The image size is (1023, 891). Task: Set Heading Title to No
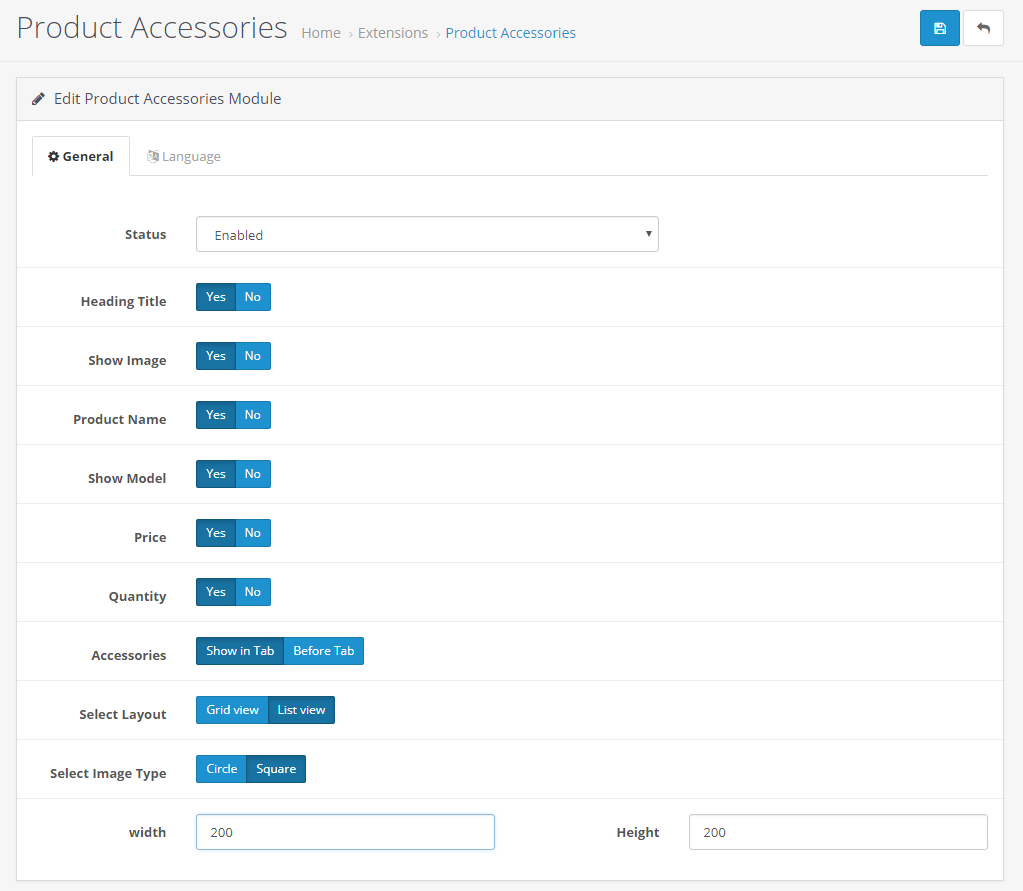tap(253, 297)
